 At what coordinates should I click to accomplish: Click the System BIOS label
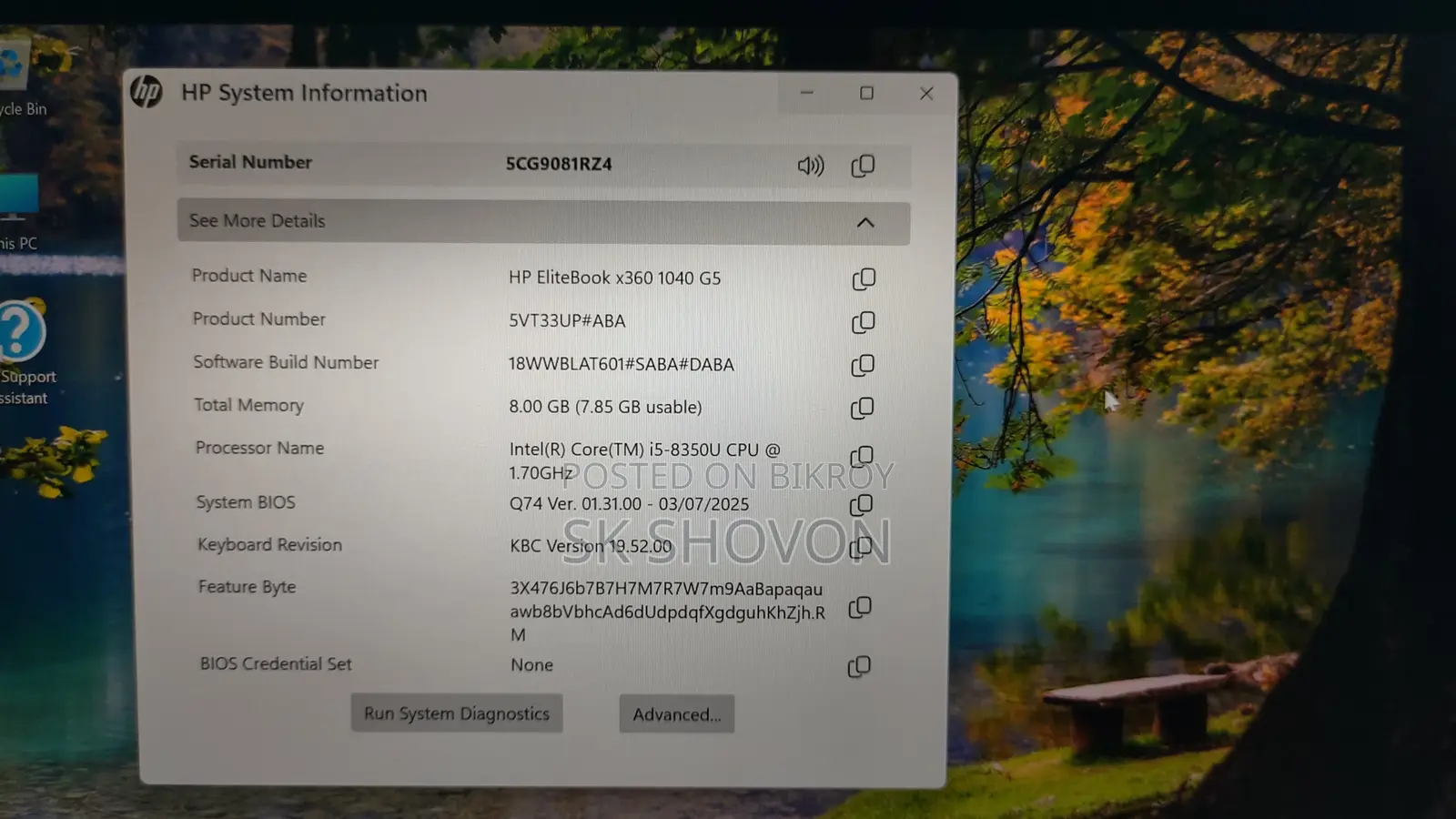point(246,502)
